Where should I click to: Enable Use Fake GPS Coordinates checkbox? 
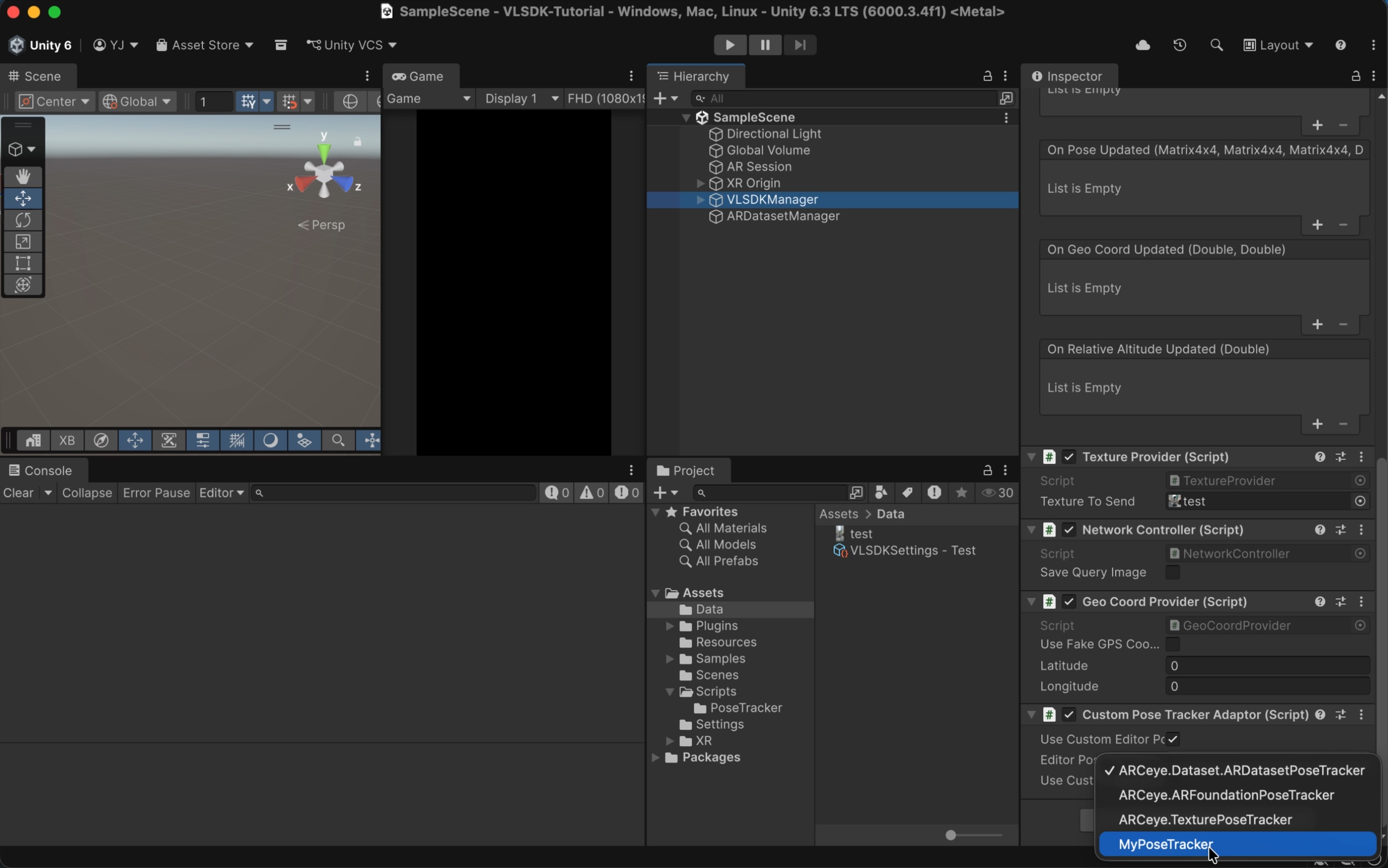pyautogui.click(x=1172, y=644)
